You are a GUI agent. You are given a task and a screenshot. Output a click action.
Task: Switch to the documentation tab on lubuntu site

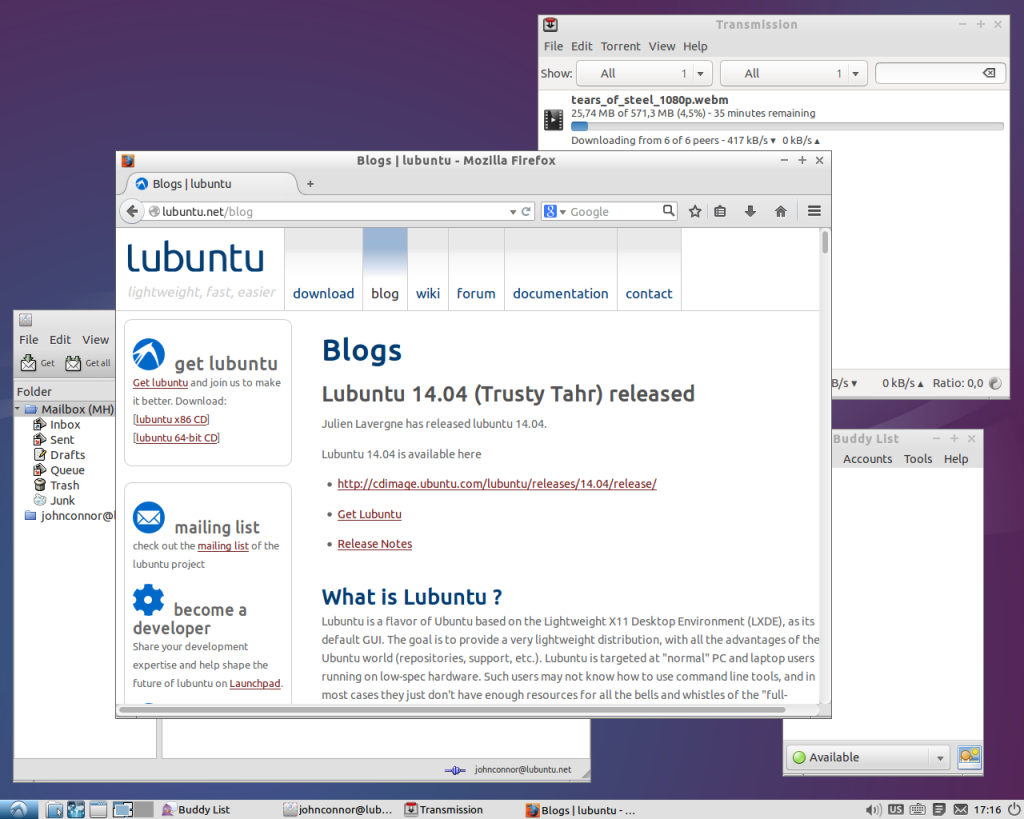point(560,294)
